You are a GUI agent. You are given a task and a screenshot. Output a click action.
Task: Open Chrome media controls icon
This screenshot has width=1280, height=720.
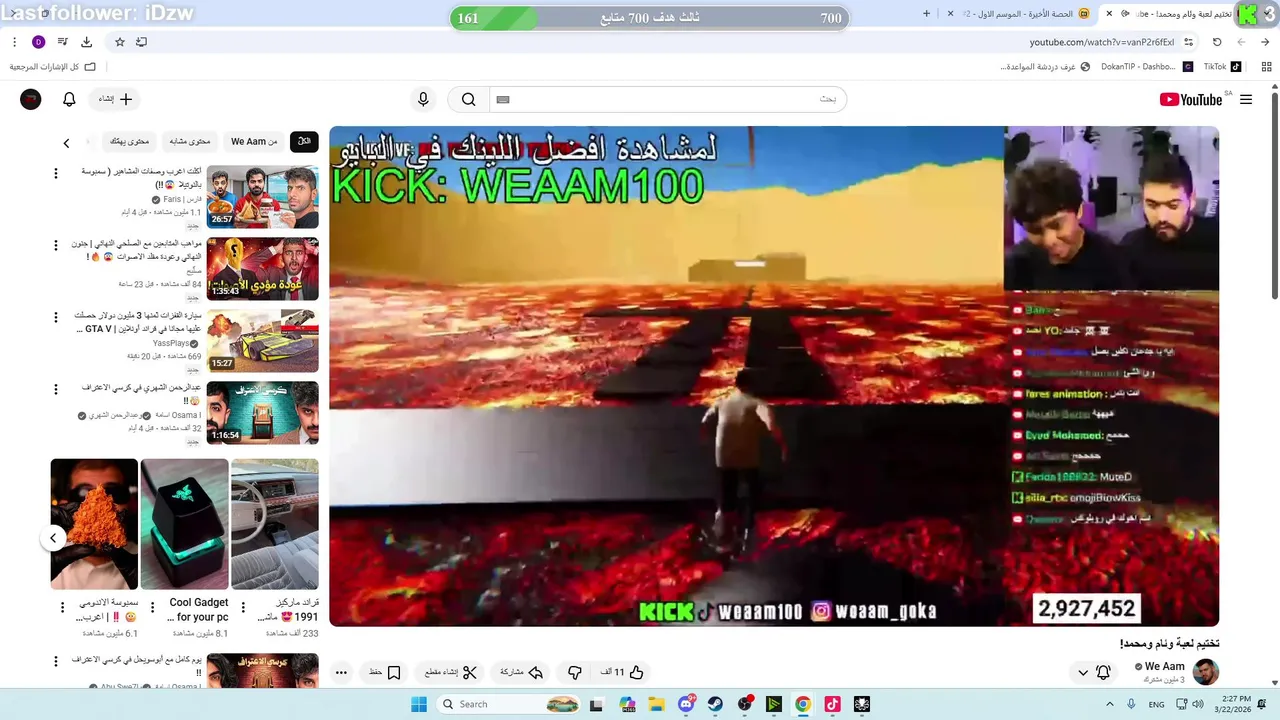(62, 42)
